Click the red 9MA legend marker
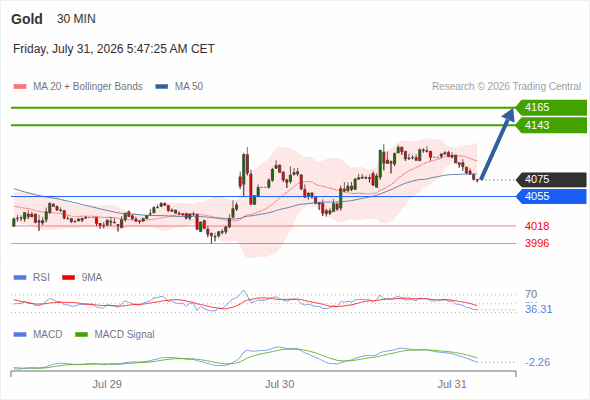The width and height of the screenshot is (590, 400). [68, 278]
